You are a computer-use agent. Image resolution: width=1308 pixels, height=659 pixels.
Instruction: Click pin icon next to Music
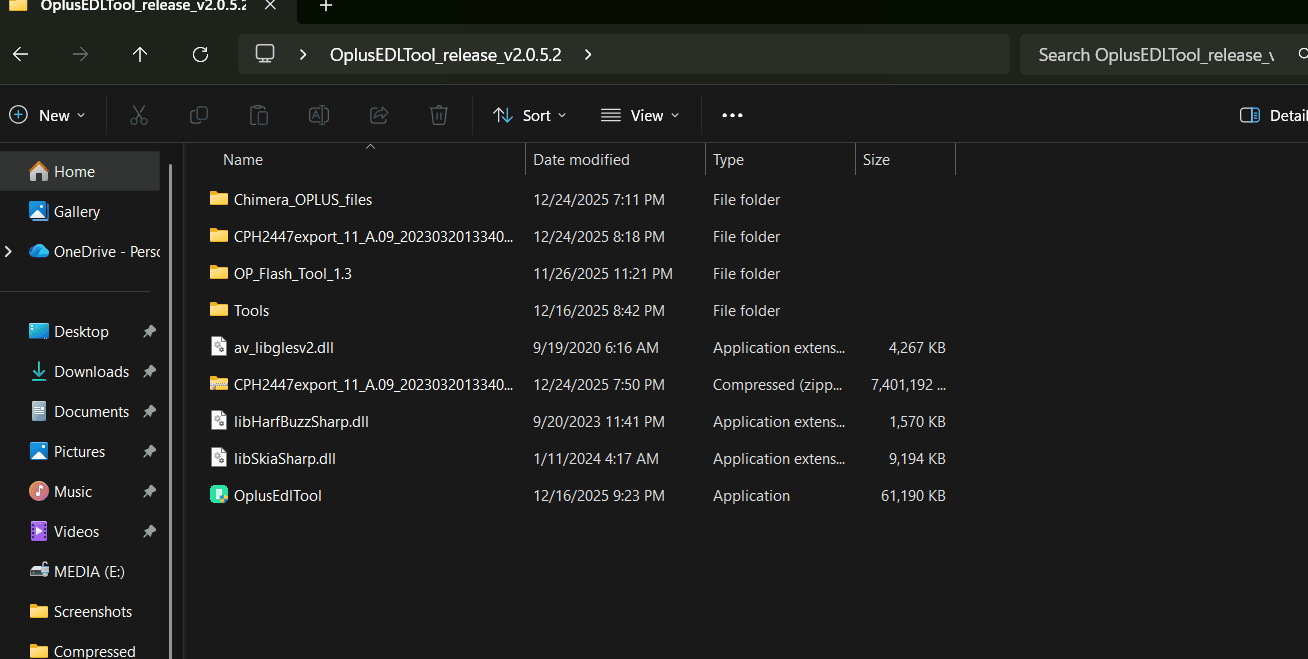pyautogui.click(x=149, y=491)
